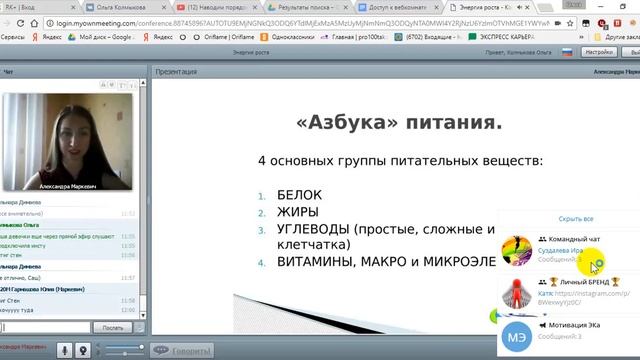Click the Командный чат colorful avatar
The image size is (640, 360).
[516, 250]
